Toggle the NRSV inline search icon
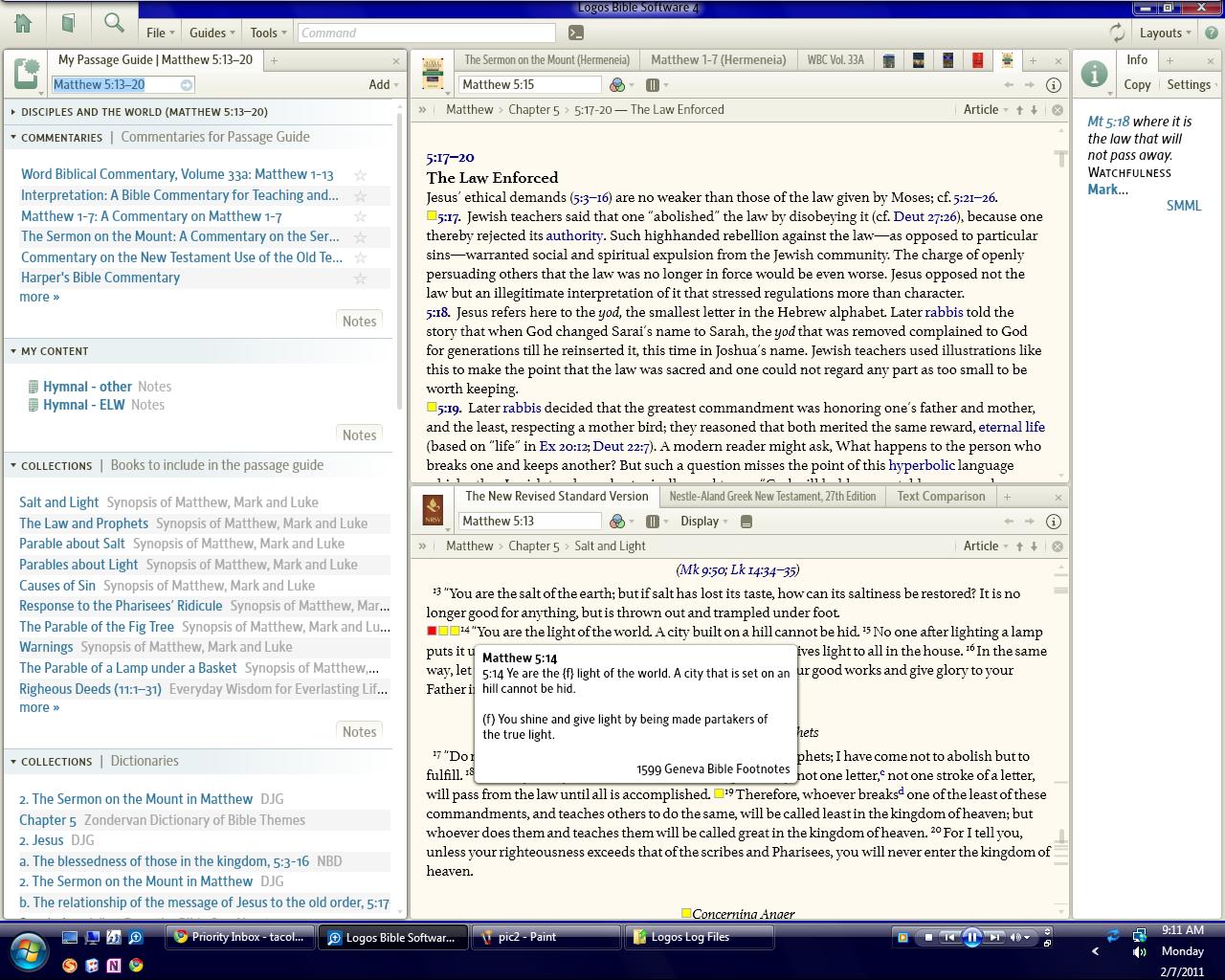The width and height of the screenshot is (1225, 980). pyautogui.click(x=746, y=522)
